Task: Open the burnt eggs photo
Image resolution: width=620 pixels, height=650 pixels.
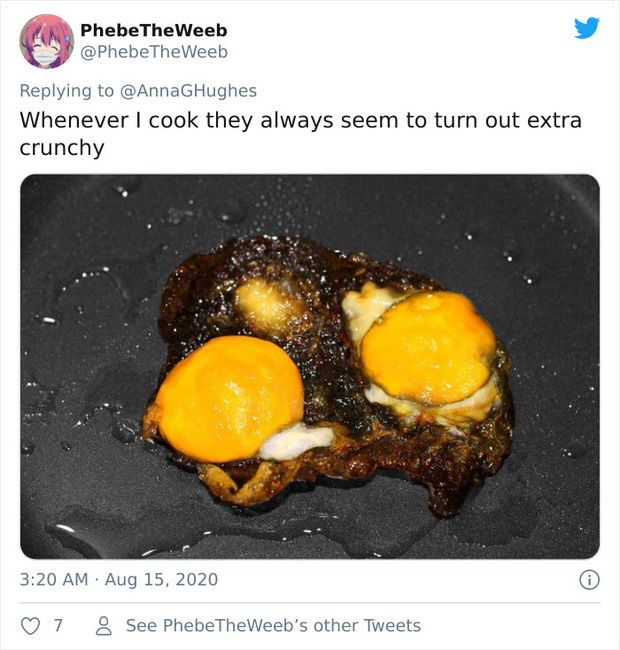Action: 309,366
